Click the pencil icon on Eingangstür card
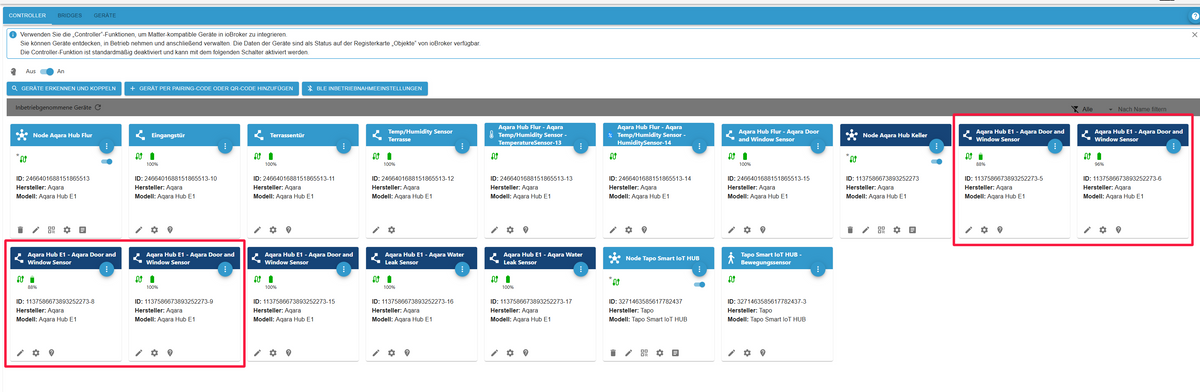1200x392 pixels. [x=139, y=229]
